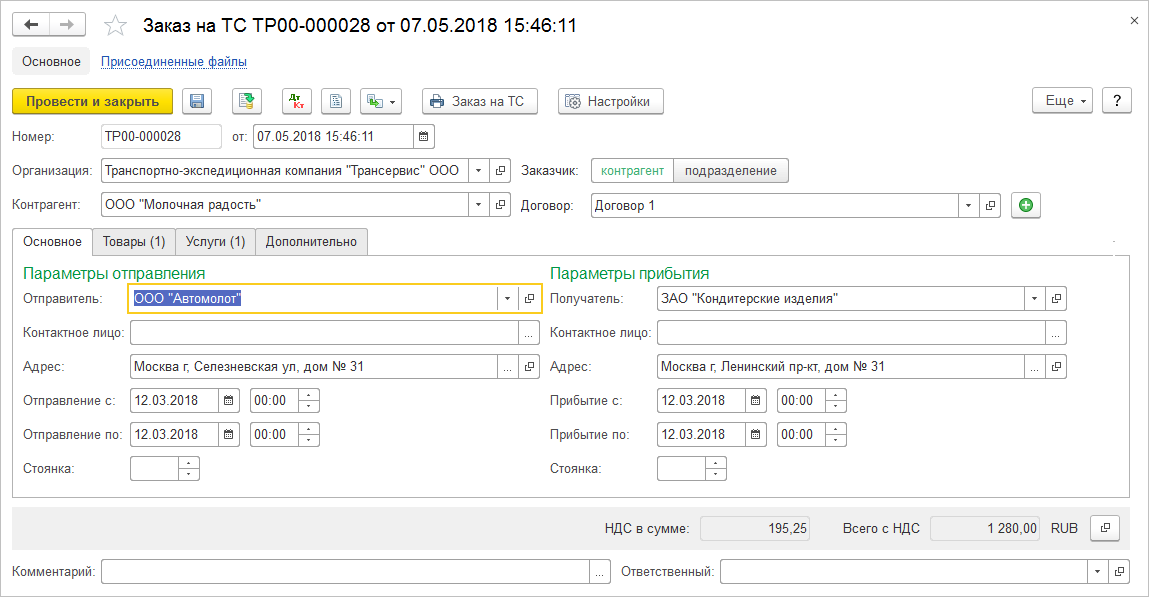Open the Настройки button
The image size is (1149, 597).
(610, 101)
